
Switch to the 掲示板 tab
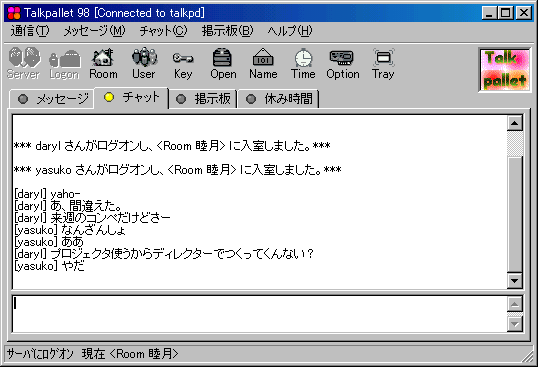pos(203,99)
